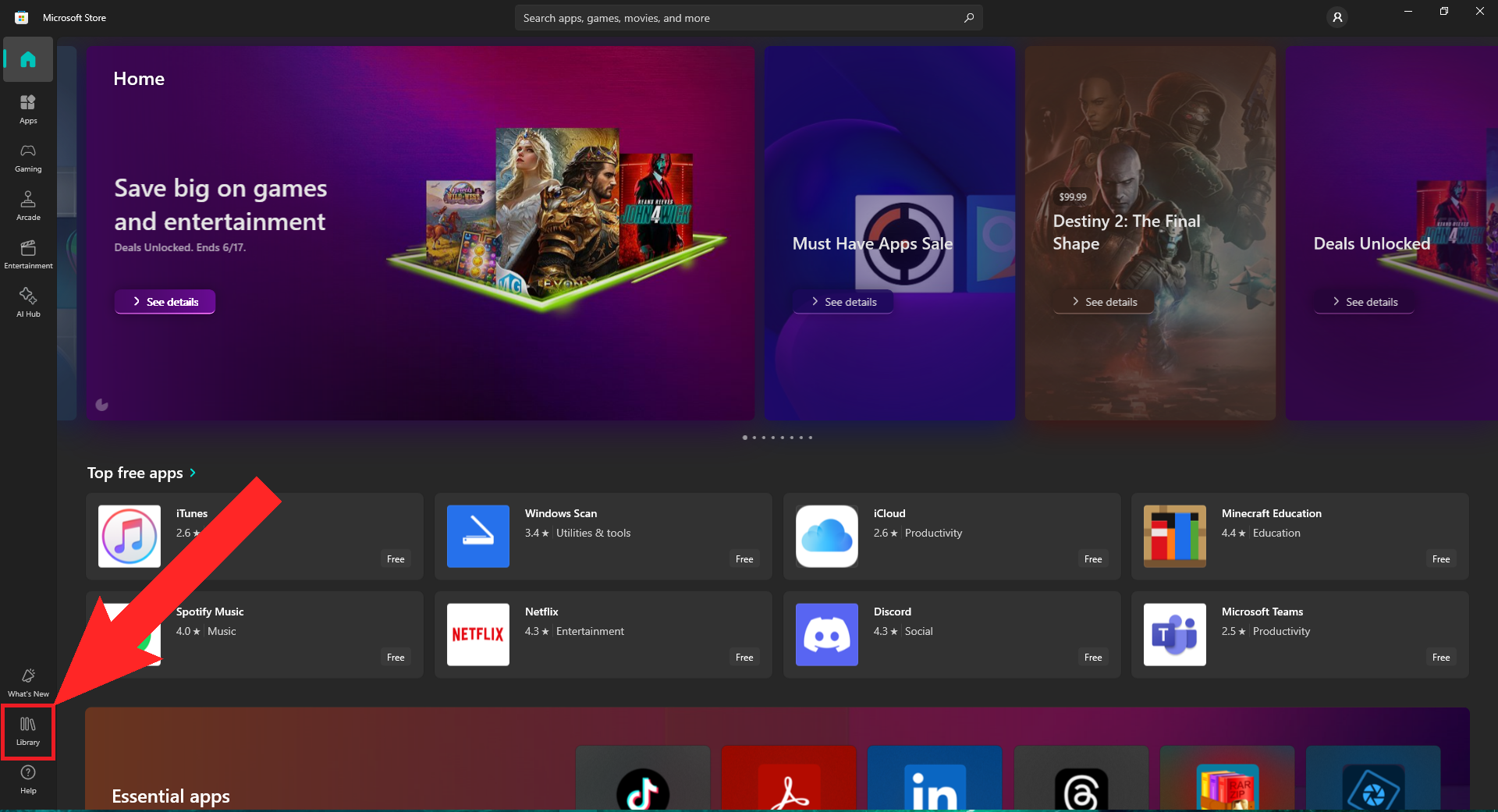Click the Windows Scan title text
Screen dimensions: 1498x812
561,513
